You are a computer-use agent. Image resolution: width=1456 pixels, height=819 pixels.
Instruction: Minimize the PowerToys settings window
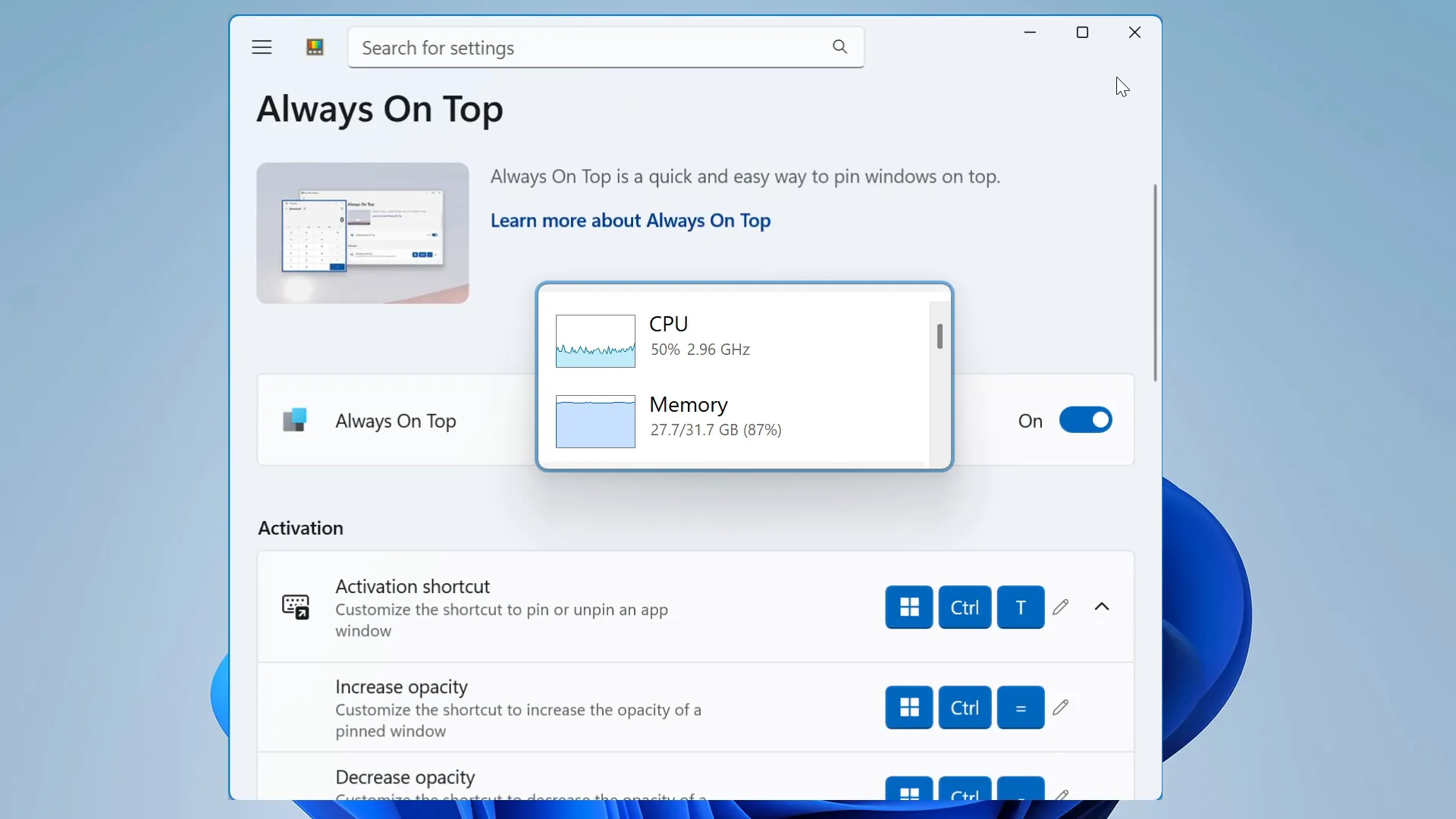tap(1030, 33)
